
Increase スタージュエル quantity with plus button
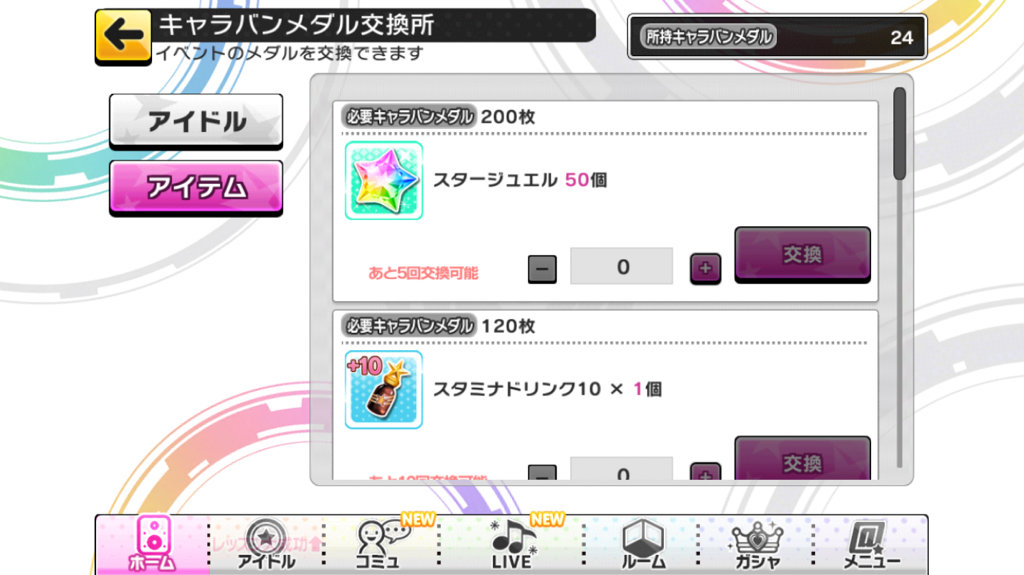point(705,269)
